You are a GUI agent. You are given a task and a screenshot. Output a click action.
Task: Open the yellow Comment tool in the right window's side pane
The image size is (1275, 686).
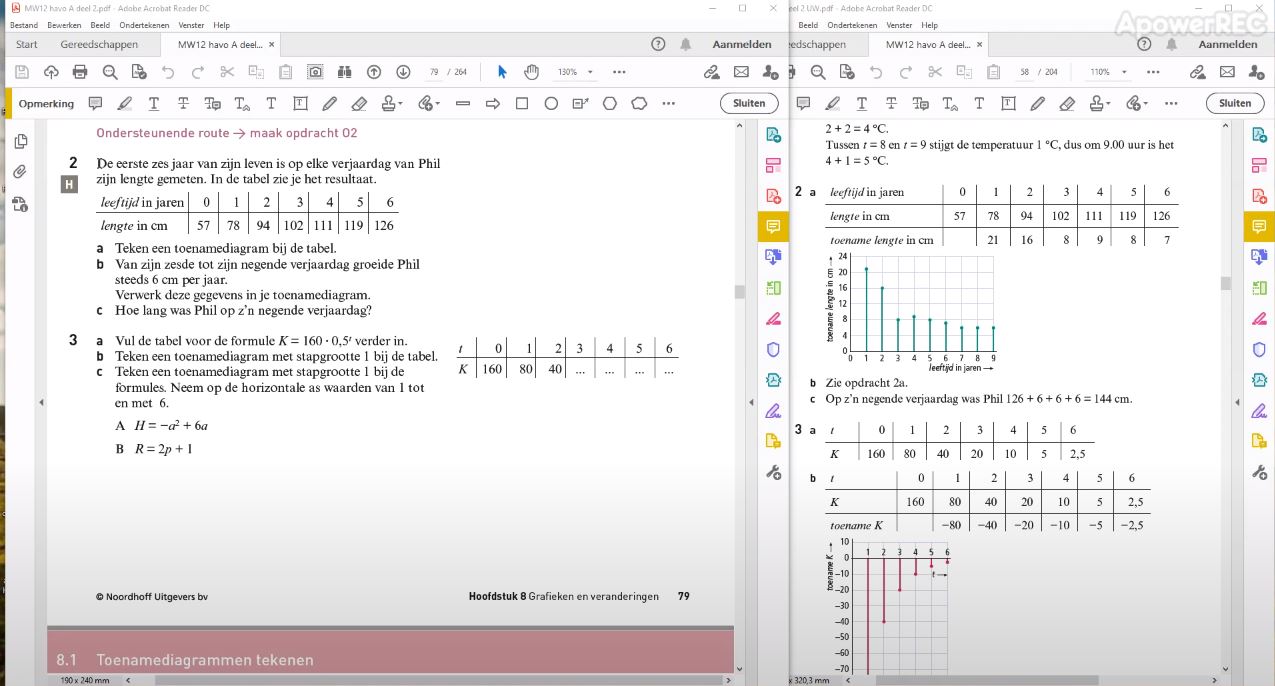pyautogui.click(x=1259, y=226)
